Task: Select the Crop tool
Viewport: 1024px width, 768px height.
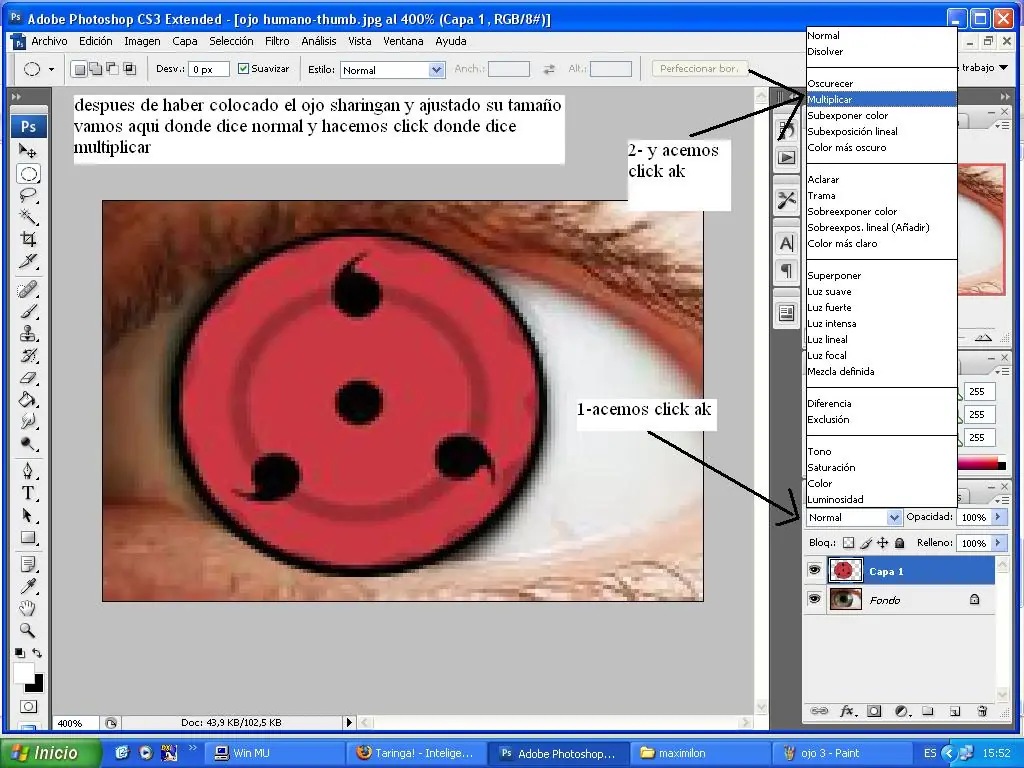Action: click(x=28, y=238)
